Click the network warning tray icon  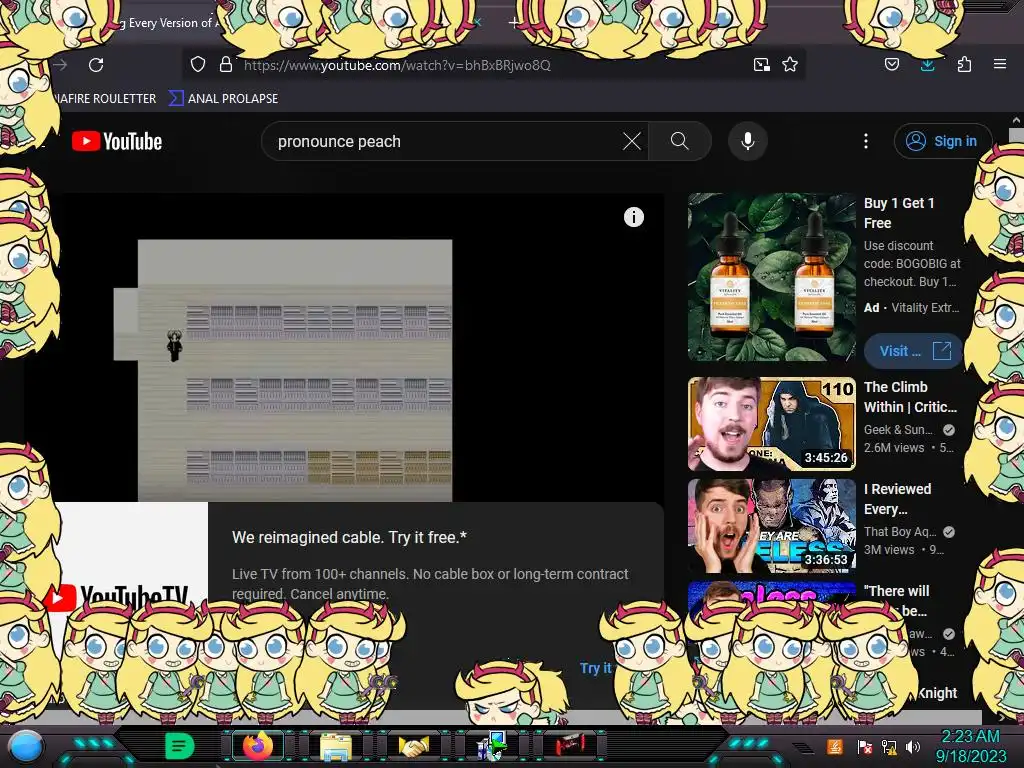click(889, 747)
